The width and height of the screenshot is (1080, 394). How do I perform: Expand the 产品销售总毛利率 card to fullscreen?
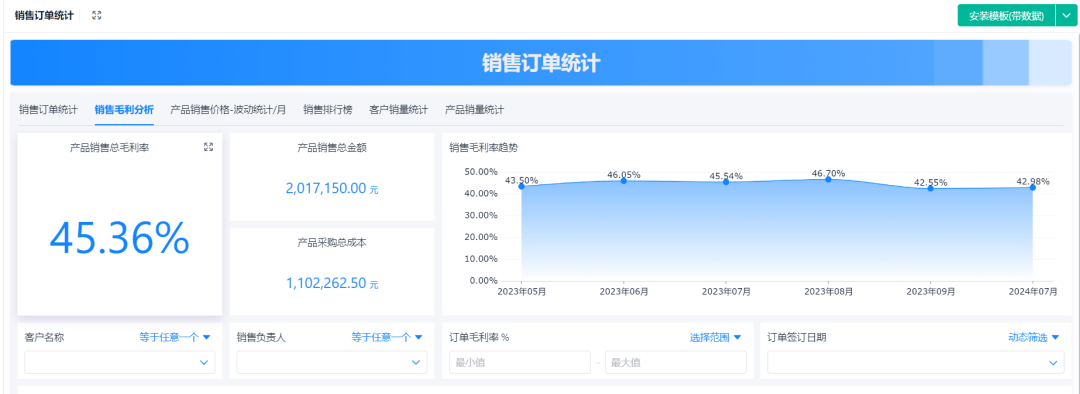click(x=209, y=147)
